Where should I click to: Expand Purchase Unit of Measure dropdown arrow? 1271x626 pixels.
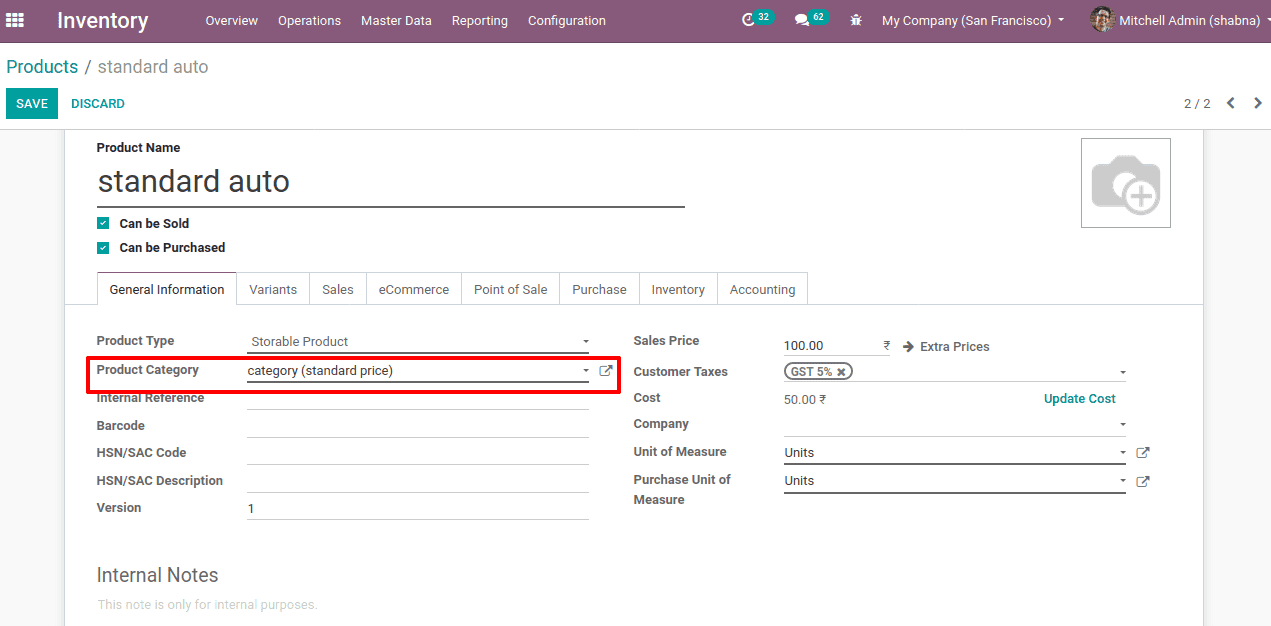1122,481
